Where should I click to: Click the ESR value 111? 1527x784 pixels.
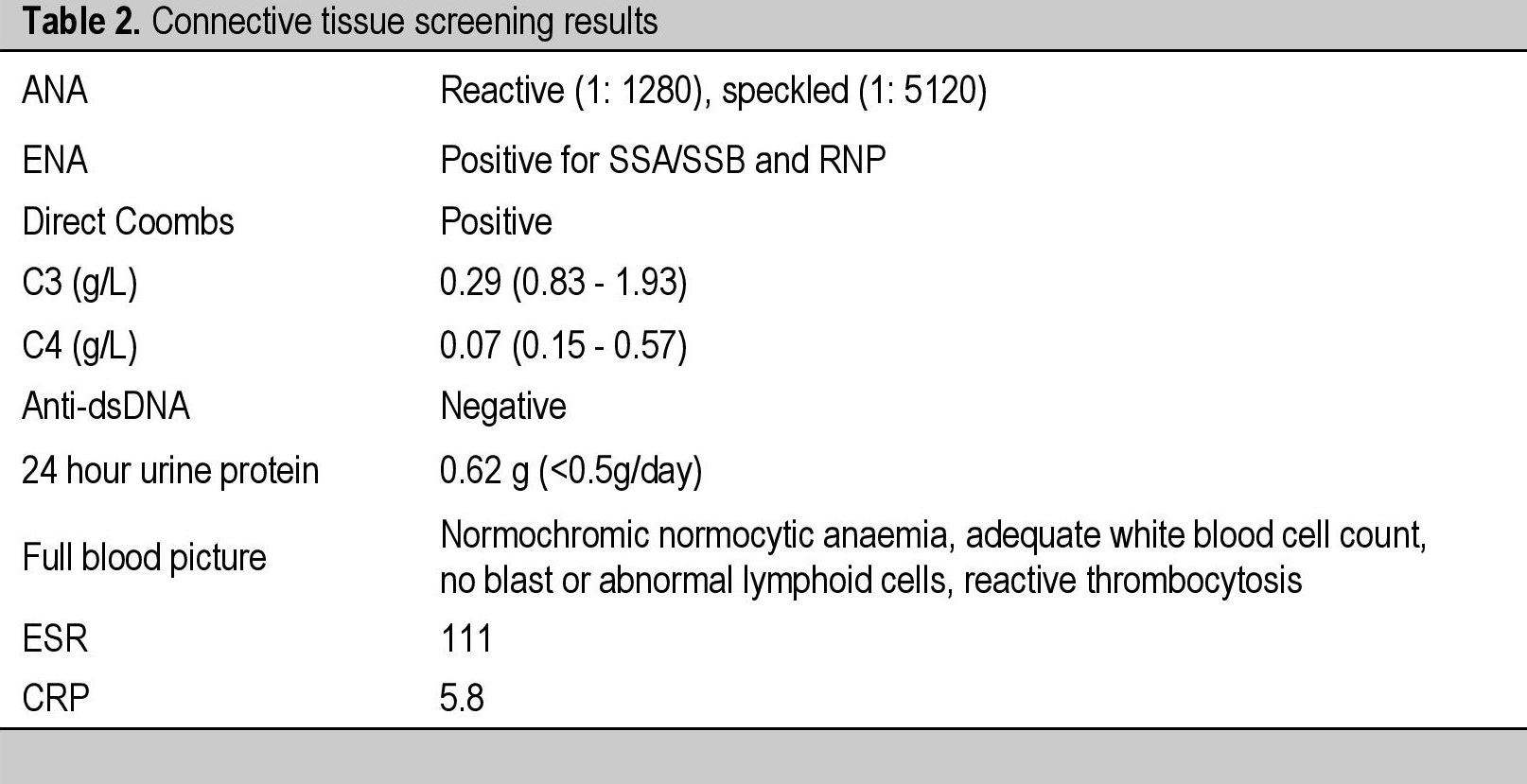click(466, 638)
